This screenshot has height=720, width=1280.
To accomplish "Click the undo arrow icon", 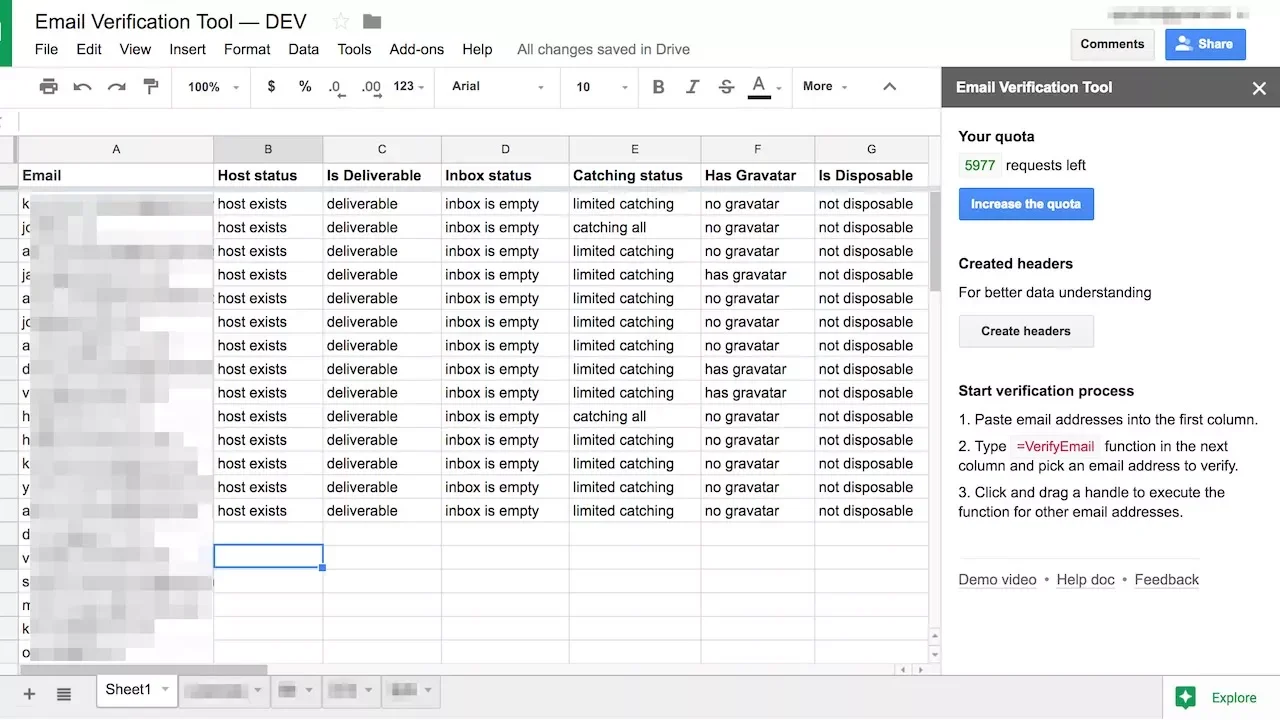I will [x=82, y=87].
